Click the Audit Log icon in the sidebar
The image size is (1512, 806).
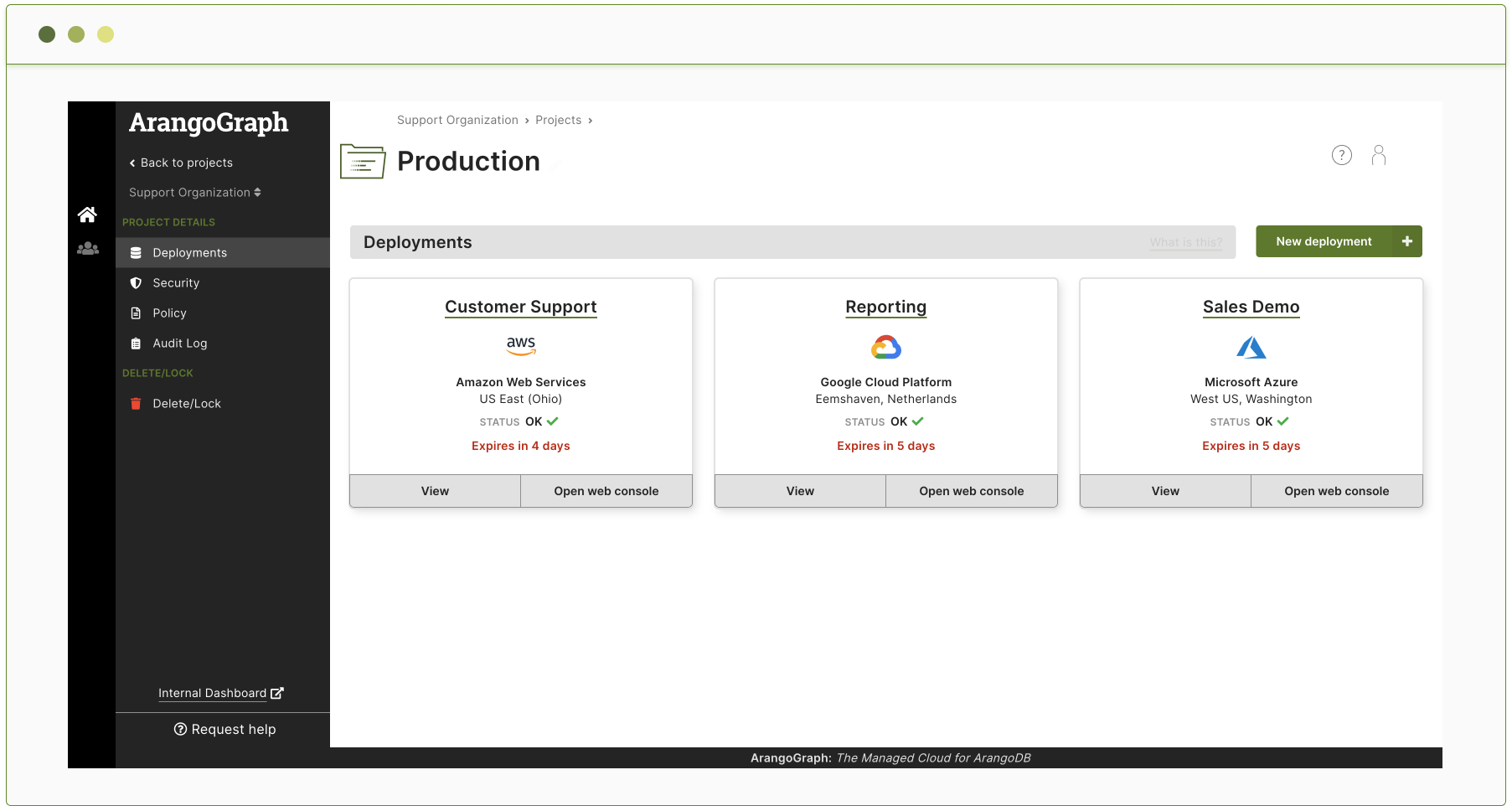coord(136,343)
